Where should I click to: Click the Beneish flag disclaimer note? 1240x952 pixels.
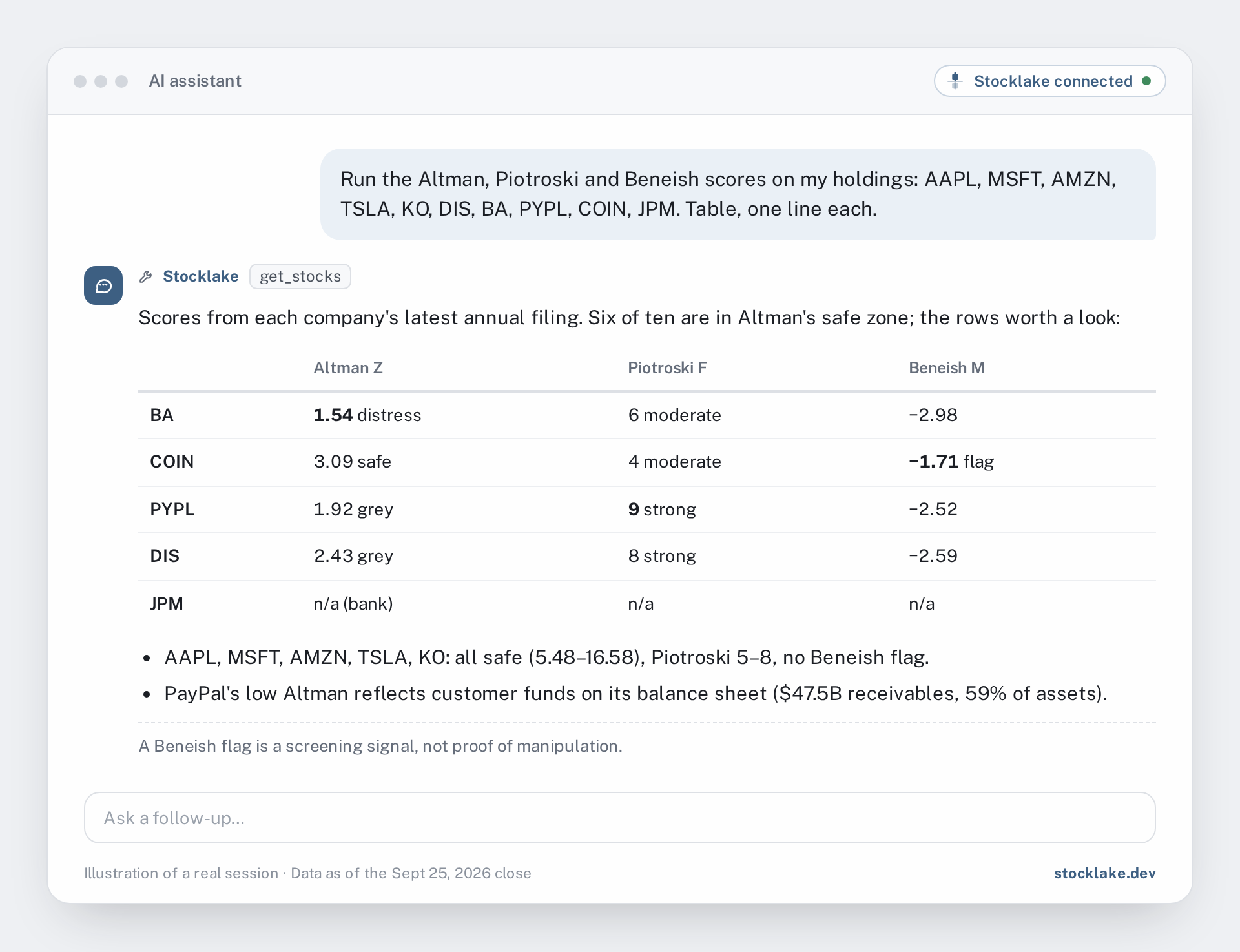coord(380,746)
